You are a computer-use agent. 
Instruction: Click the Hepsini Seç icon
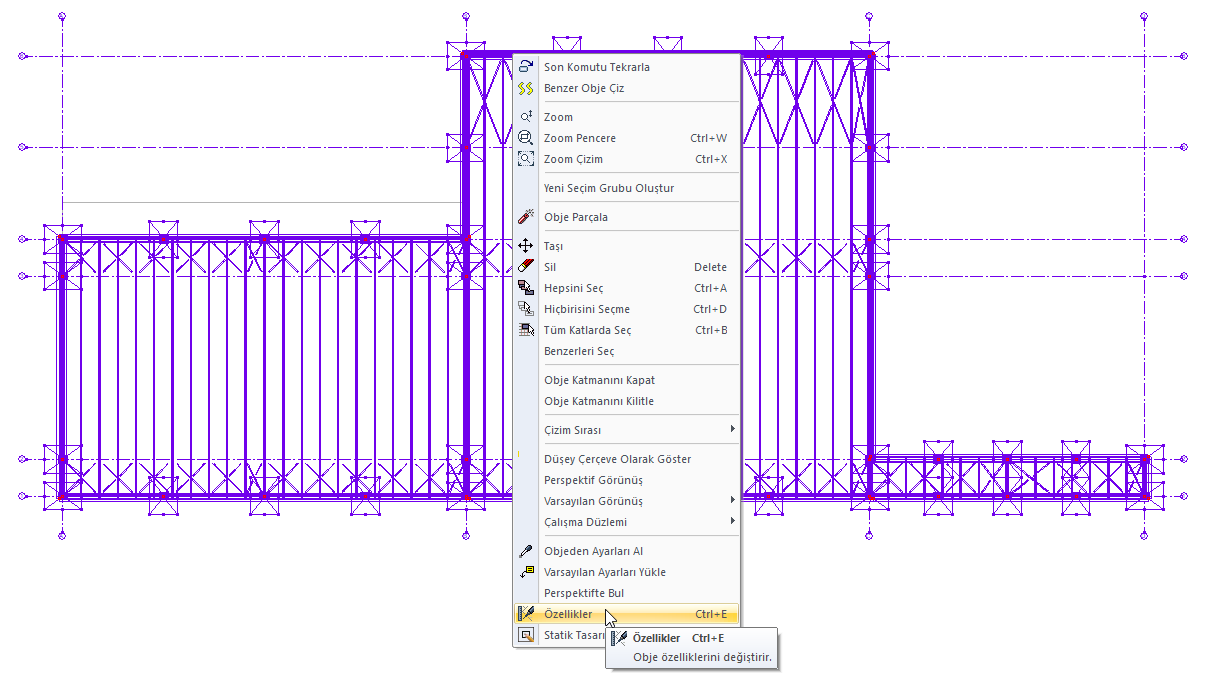[x=526, y=288]
